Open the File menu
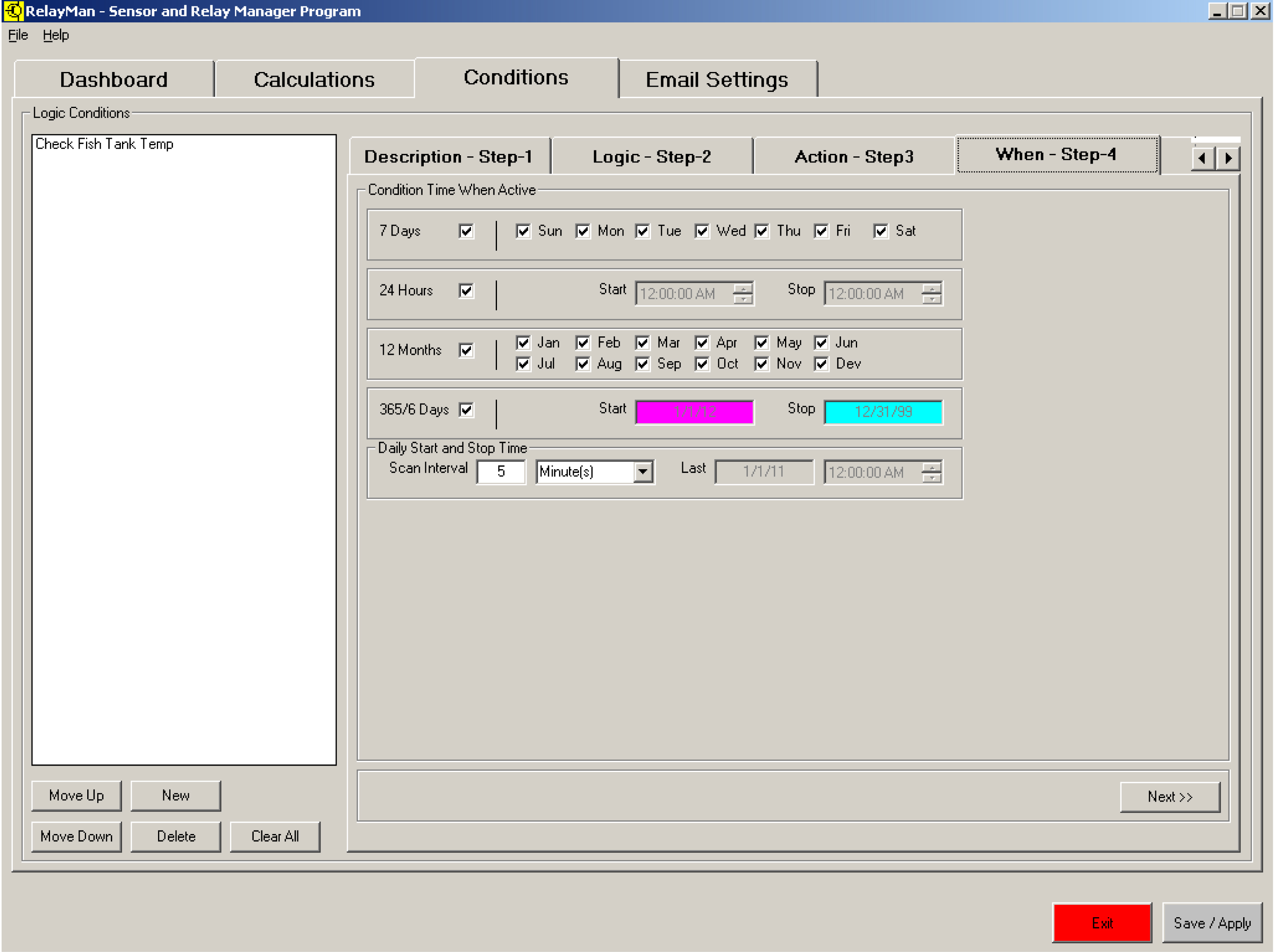 coord(18,35)
